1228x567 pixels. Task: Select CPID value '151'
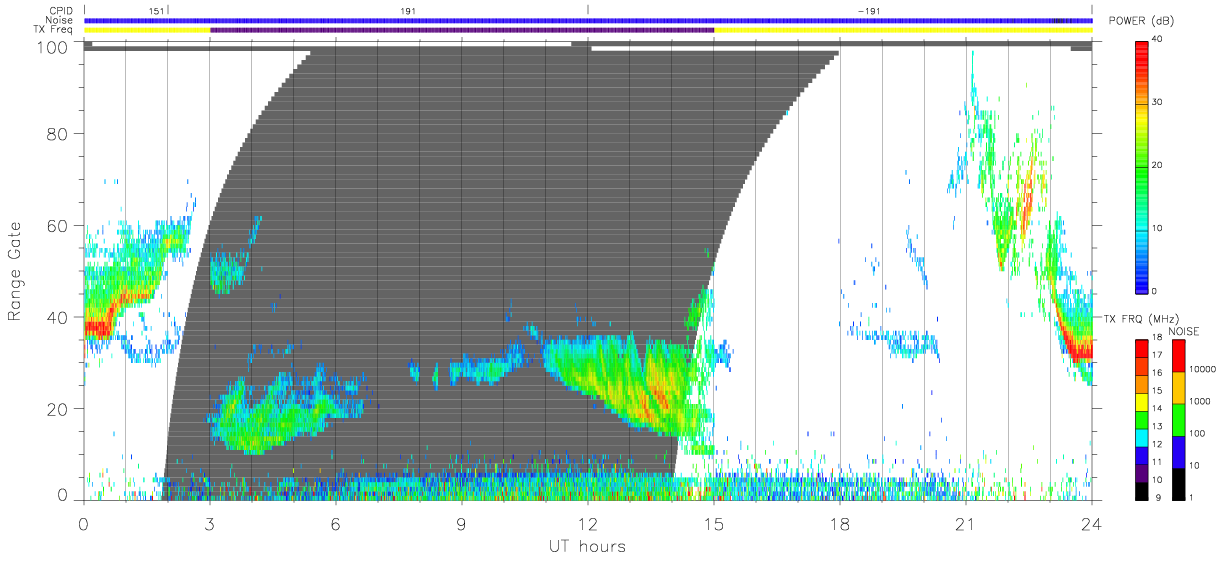[x=156, y=10]
